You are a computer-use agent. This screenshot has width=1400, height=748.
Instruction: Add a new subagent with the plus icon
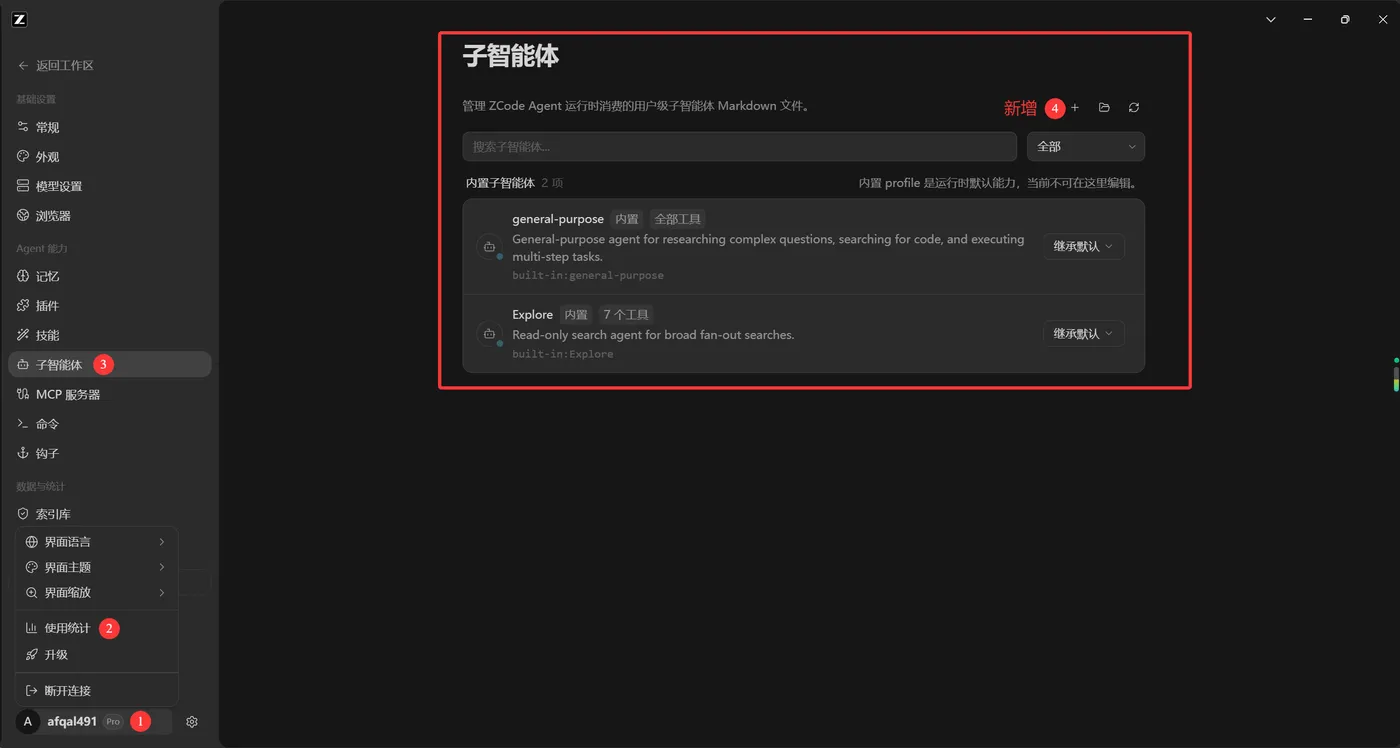point(1075,108)
